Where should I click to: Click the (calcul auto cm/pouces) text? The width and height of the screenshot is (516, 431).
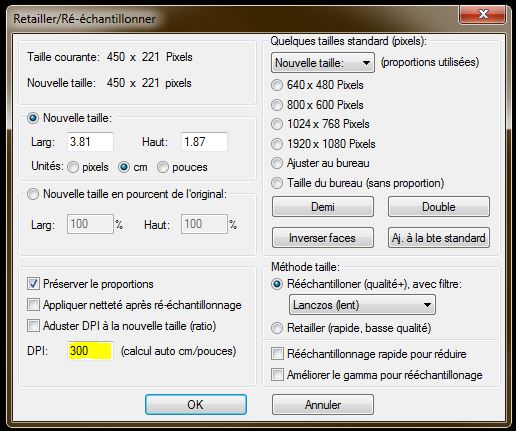[178, 351]
